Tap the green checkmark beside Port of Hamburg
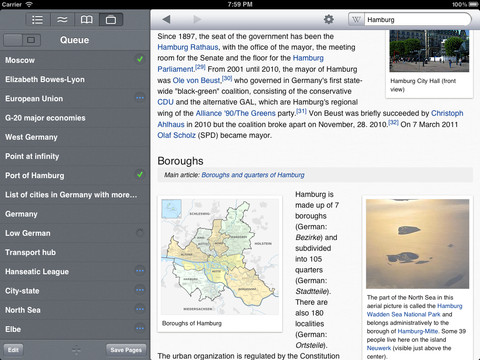 (x=140, y=174)
